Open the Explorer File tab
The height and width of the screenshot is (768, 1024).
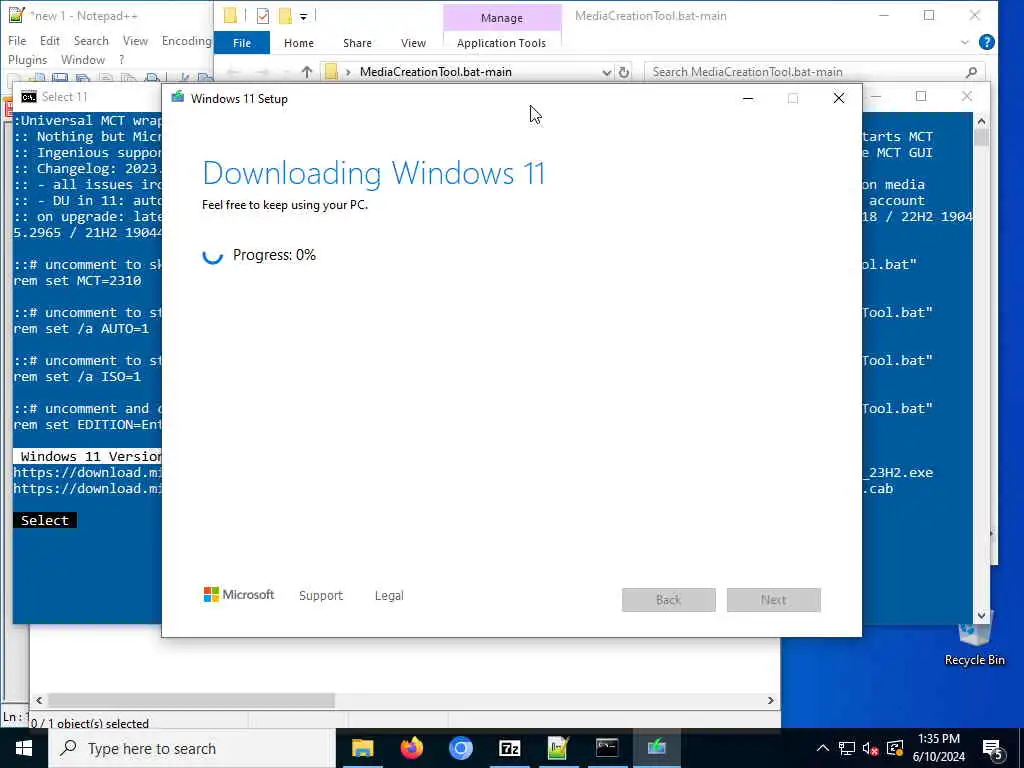[242, 42]
